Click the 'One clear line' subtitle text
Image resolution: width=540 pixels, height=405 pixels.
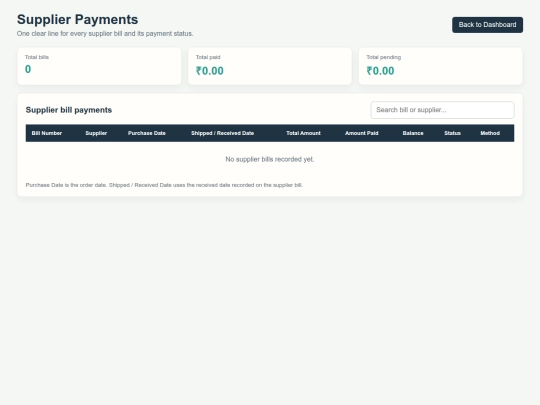coord(105,33)
